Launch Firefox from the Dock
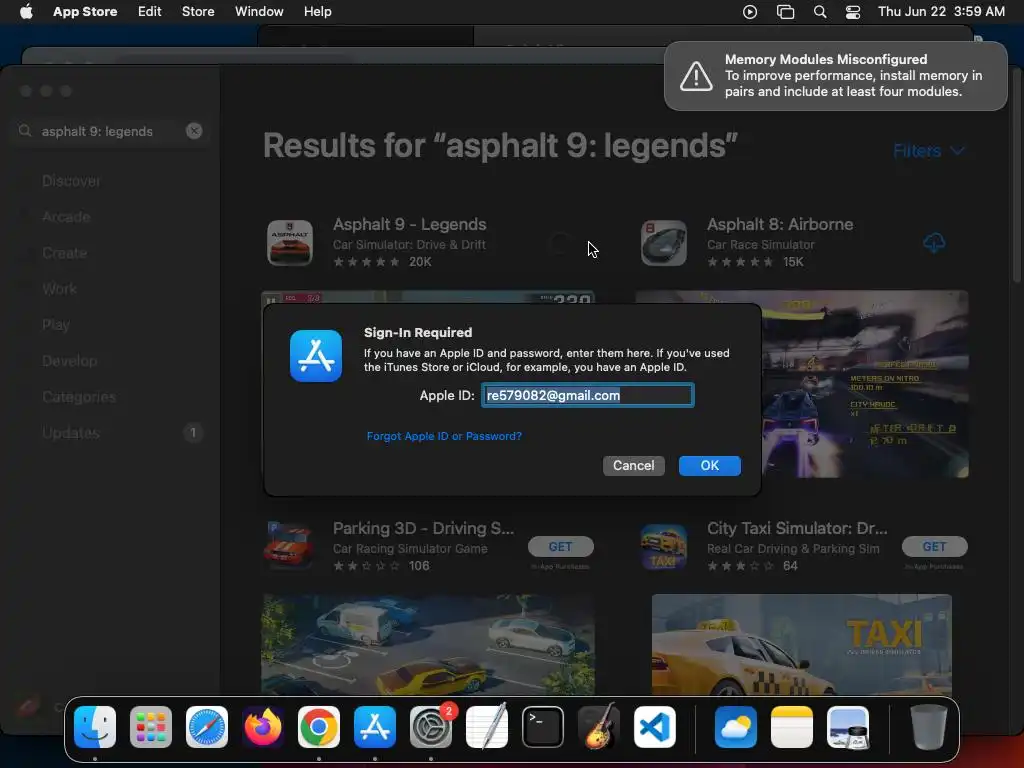1024x768 pixels. tap(263, 727)
